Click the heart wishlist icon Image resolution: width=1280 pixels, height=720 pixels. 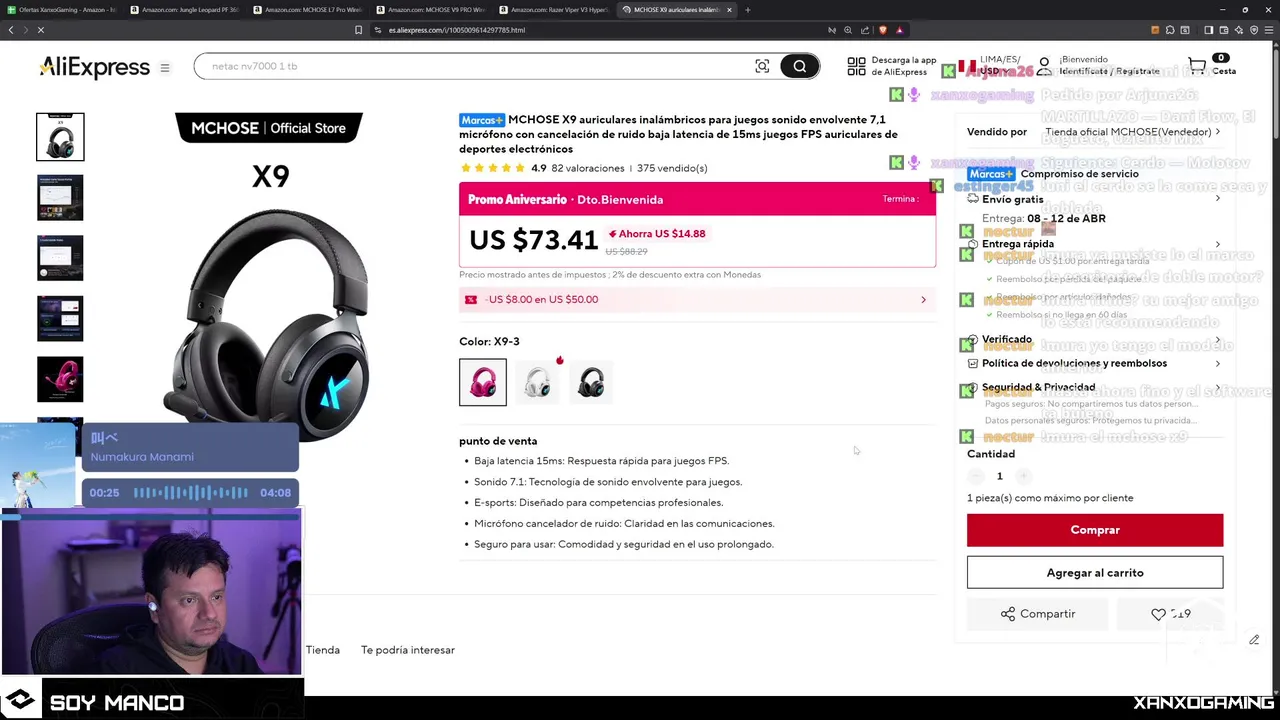[1158, 614]
